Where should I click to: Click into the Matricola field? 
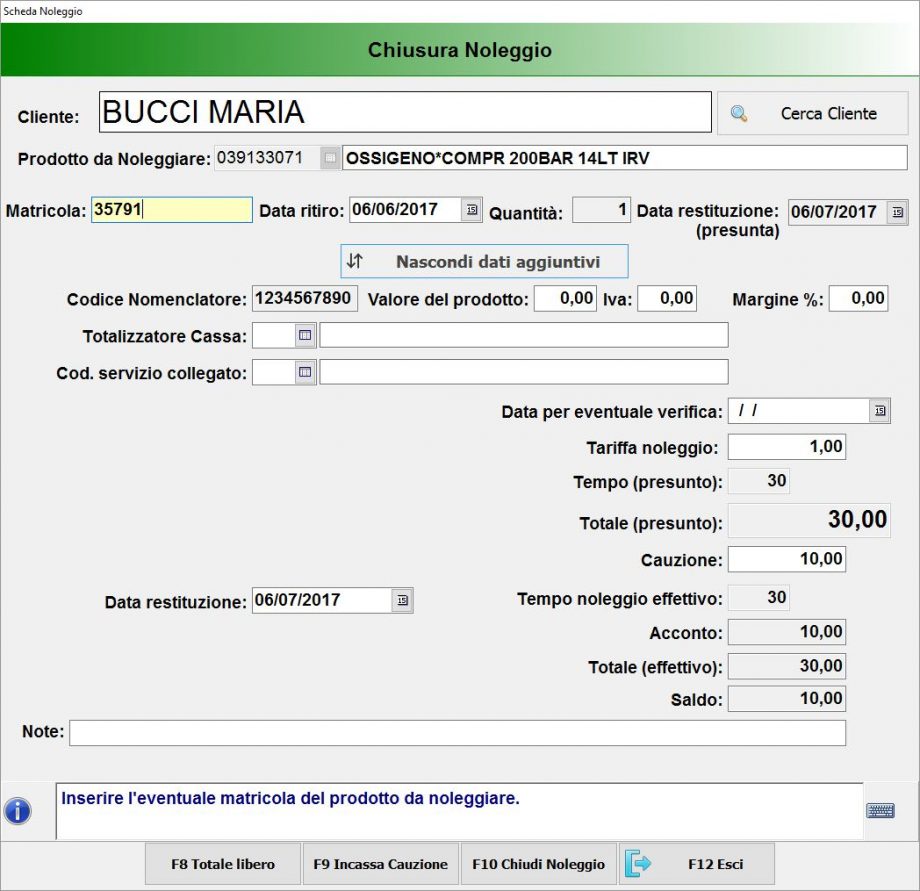pos(171,210)
